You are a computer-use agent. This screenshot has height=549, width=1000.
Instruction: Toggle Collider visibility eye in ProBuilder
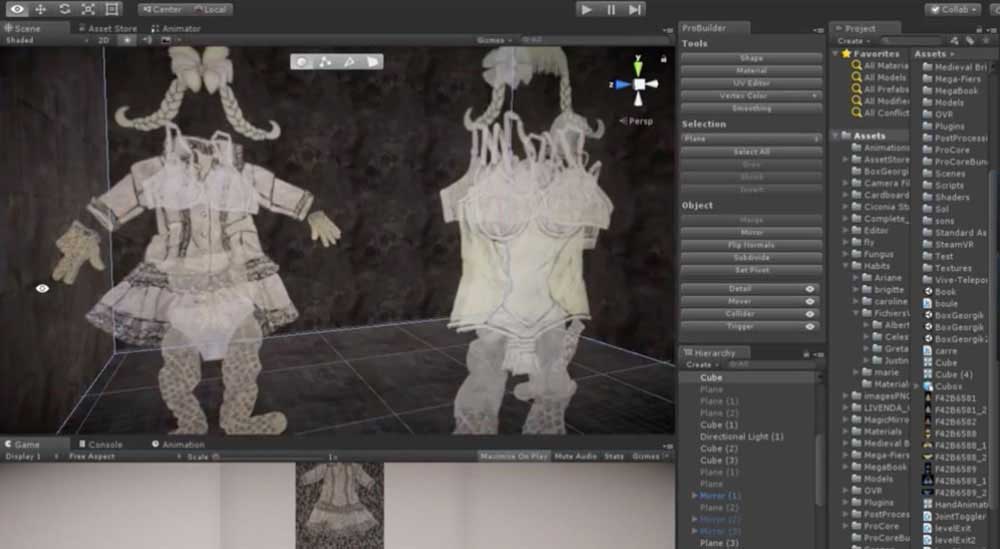coord(810,314)
